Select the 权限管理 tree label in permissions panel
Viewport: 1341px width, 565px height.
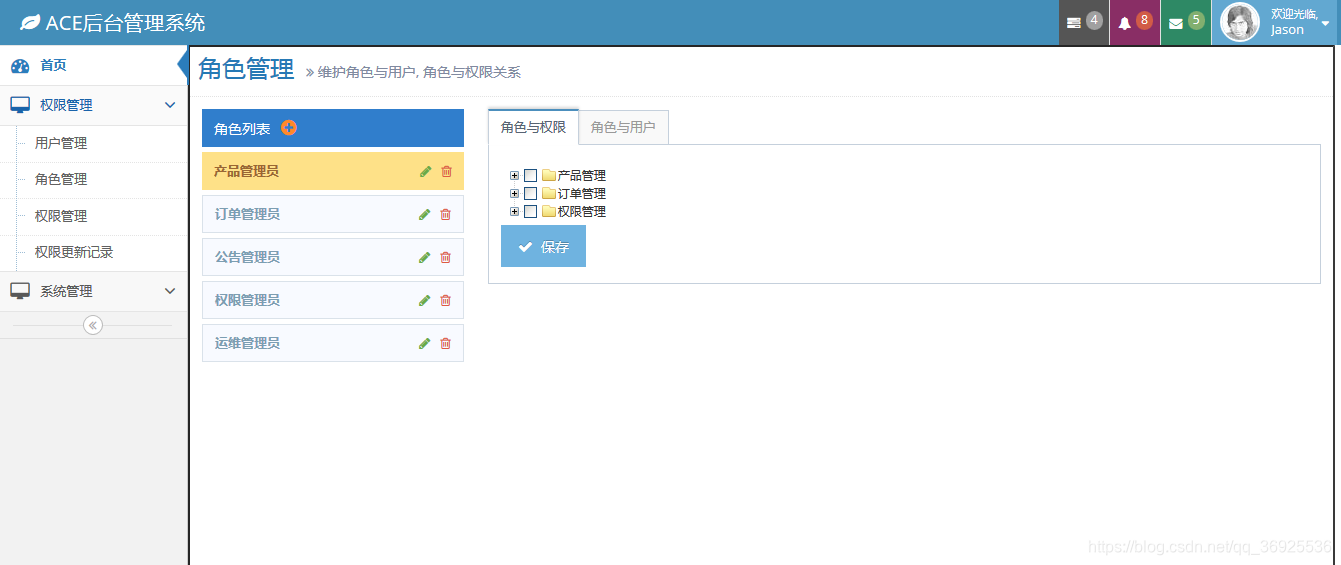pos(582,212)
